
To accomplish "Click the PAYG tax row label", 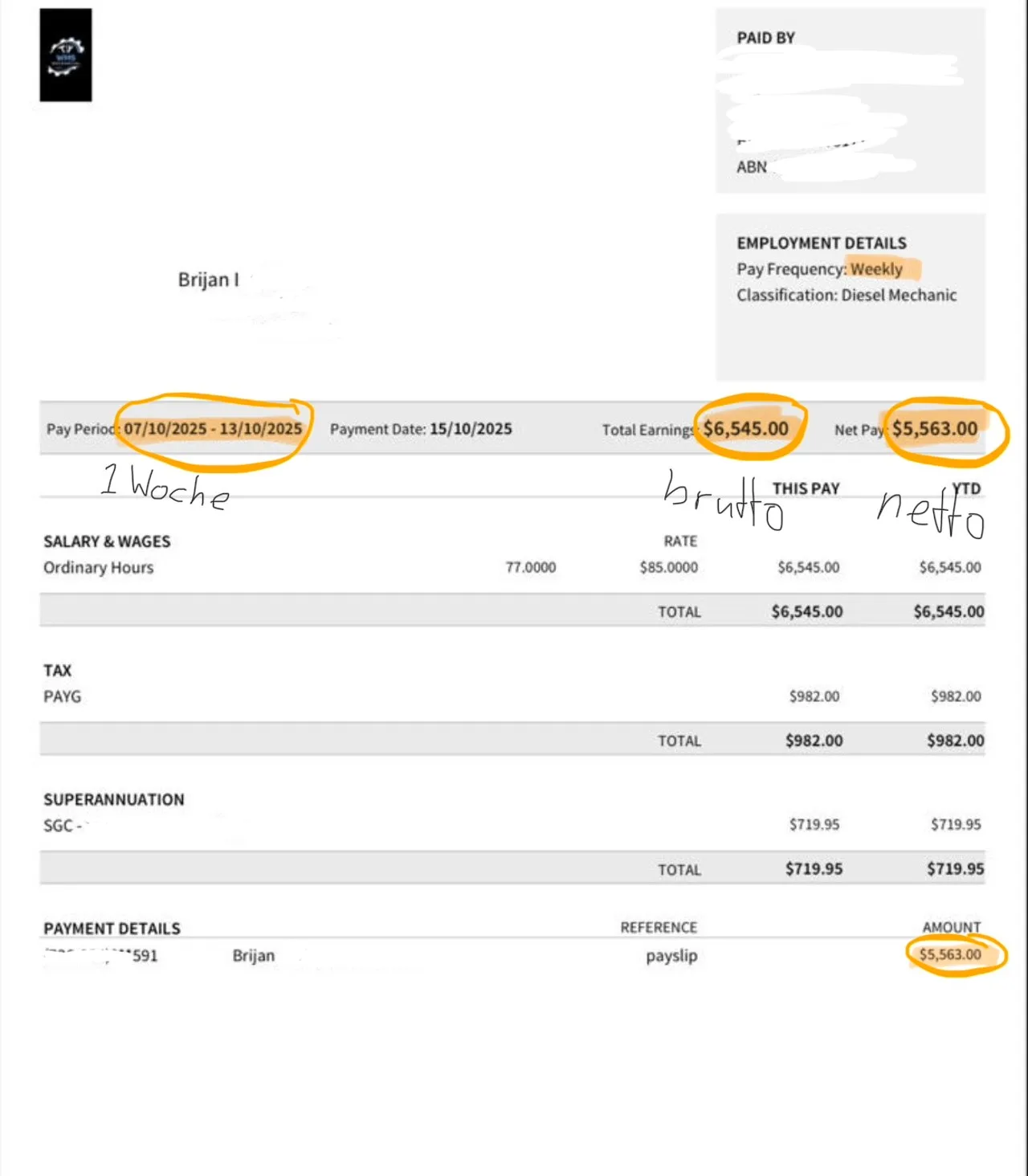I will (63, 696).
